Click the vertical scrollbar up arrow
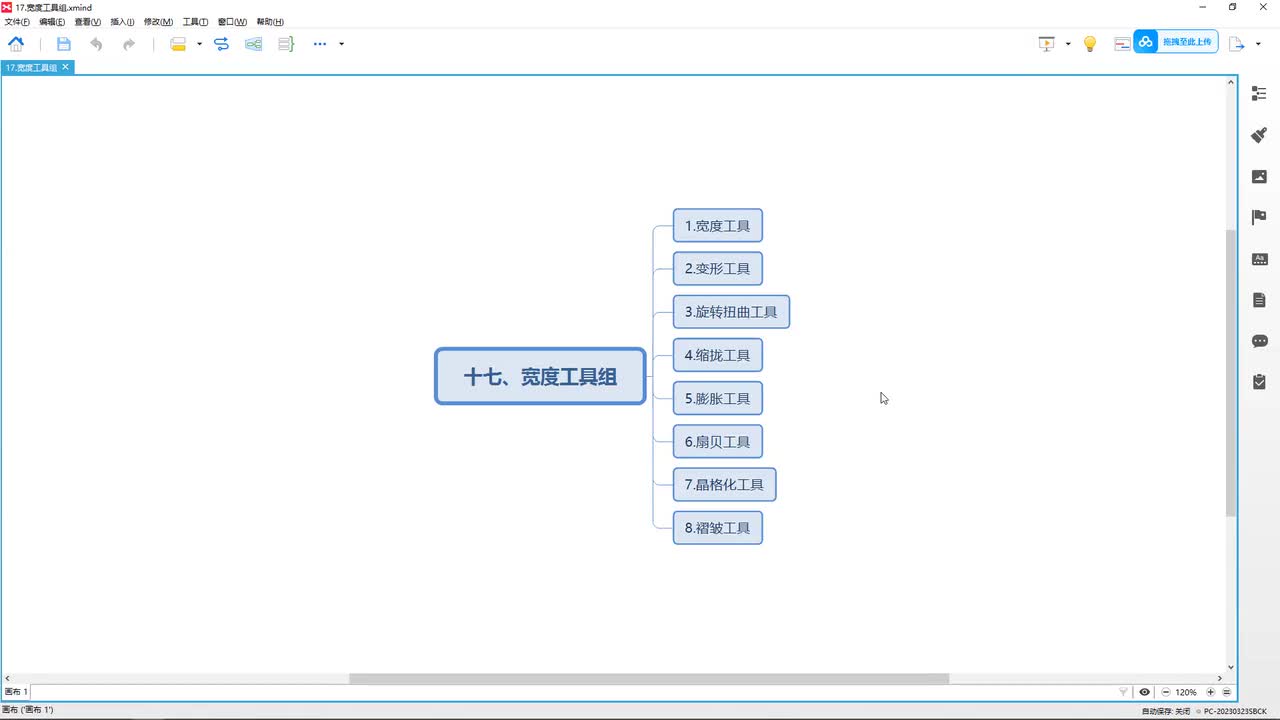 pyautogui.click(x=1231, y=82)
